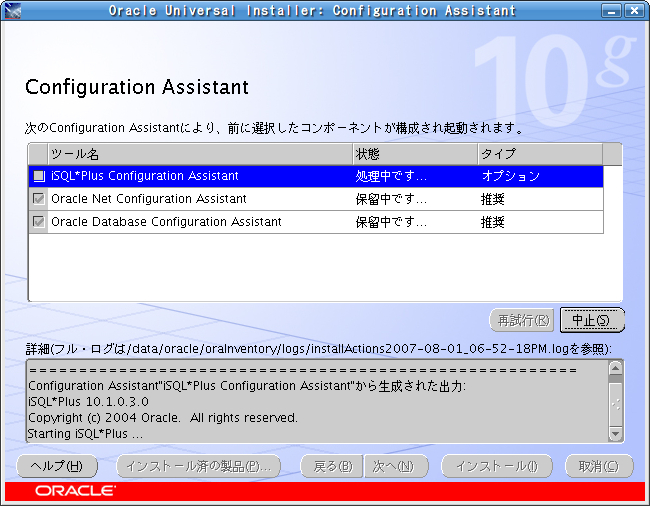Click the details log scroll down arrow
The width and height of the screenshot is (650, 506).
coord(616,434)
